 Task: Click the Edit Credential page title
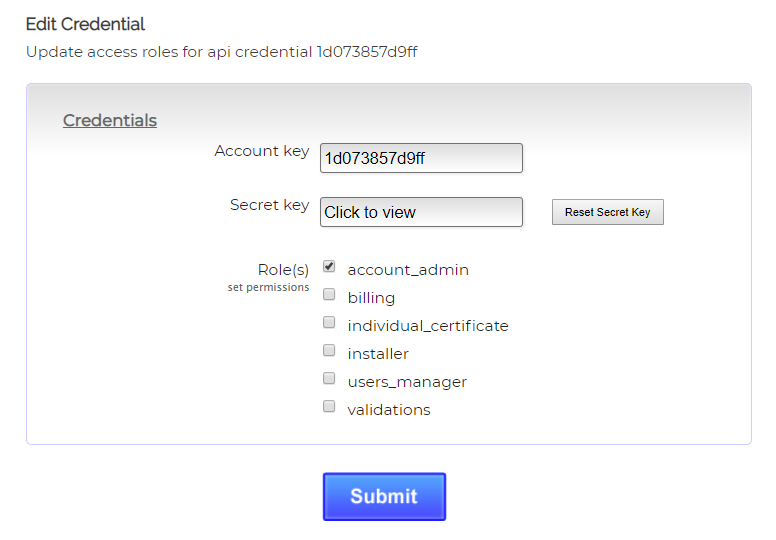coord(86,24)
